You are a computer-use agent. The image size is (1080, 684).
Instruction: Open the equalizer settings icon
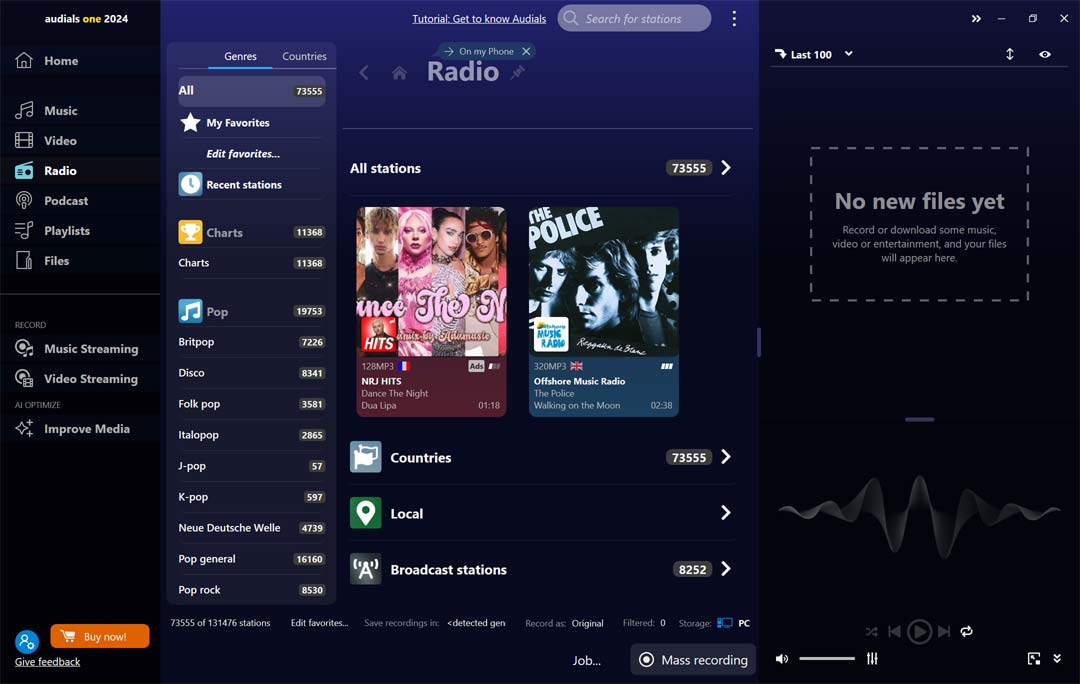click(873, 659)
